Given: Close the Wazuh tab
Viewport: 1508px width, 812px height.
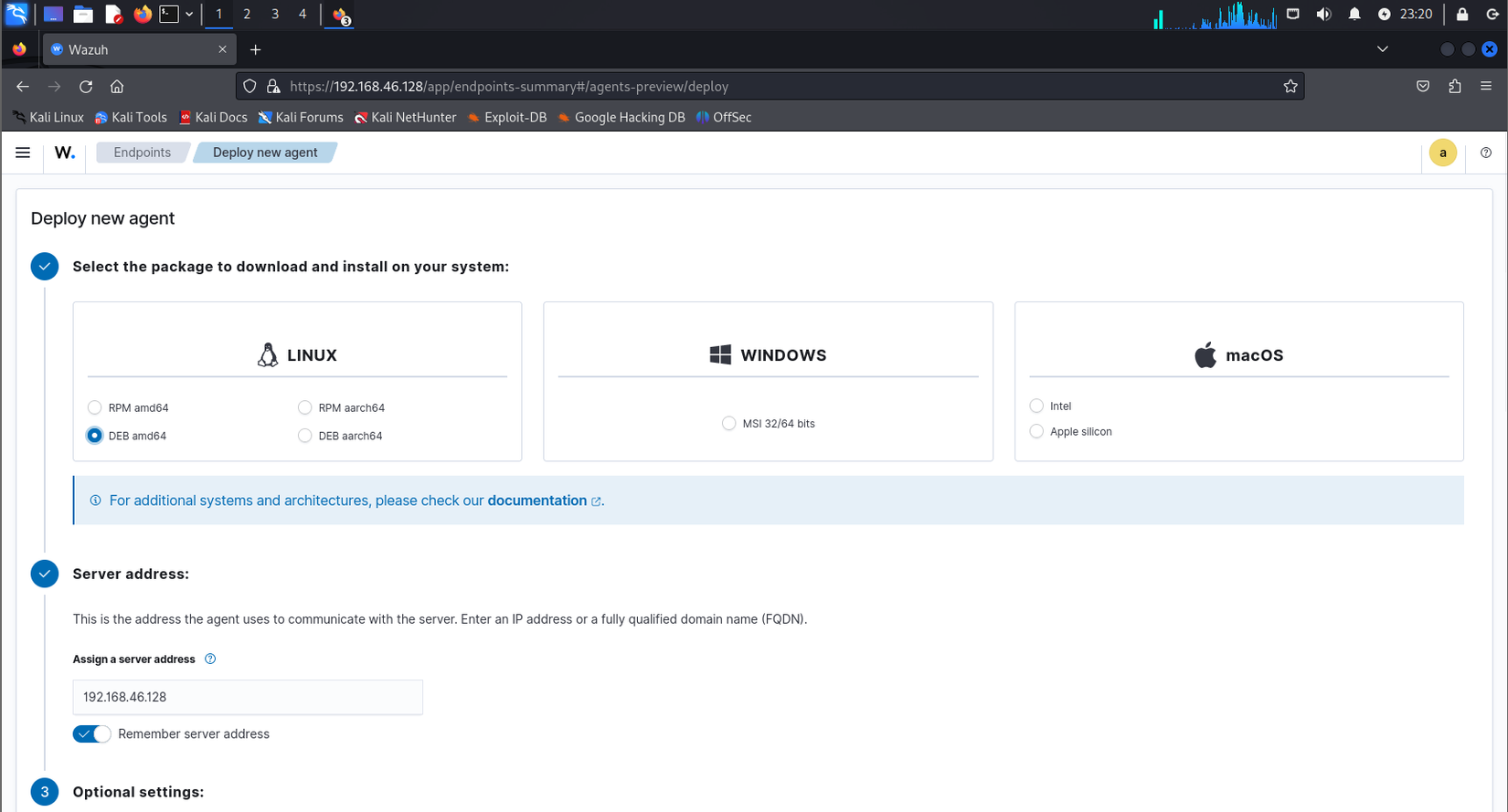Looking at the screenshot, I should tap(222, 49).
